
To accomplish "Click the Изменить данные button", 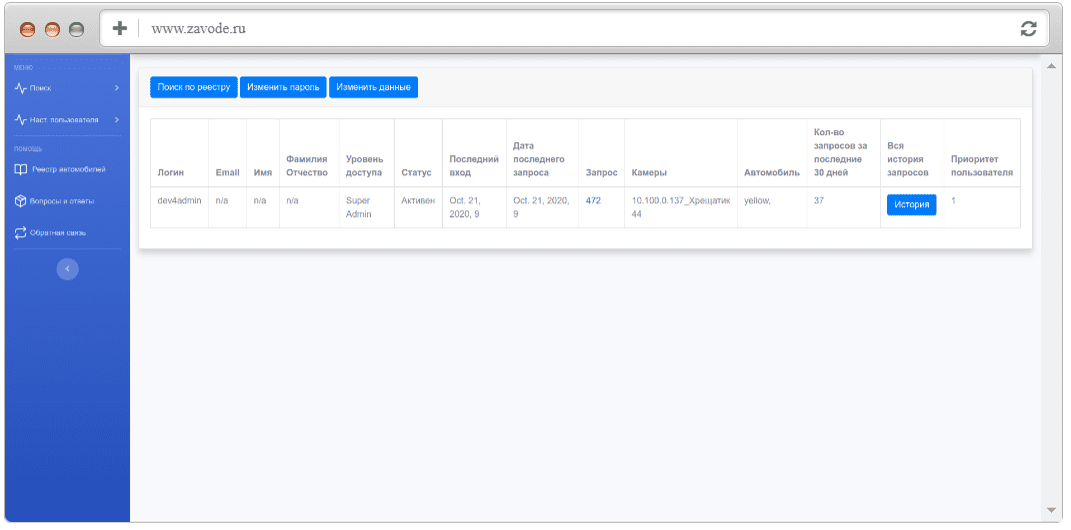I will point(374,87).
